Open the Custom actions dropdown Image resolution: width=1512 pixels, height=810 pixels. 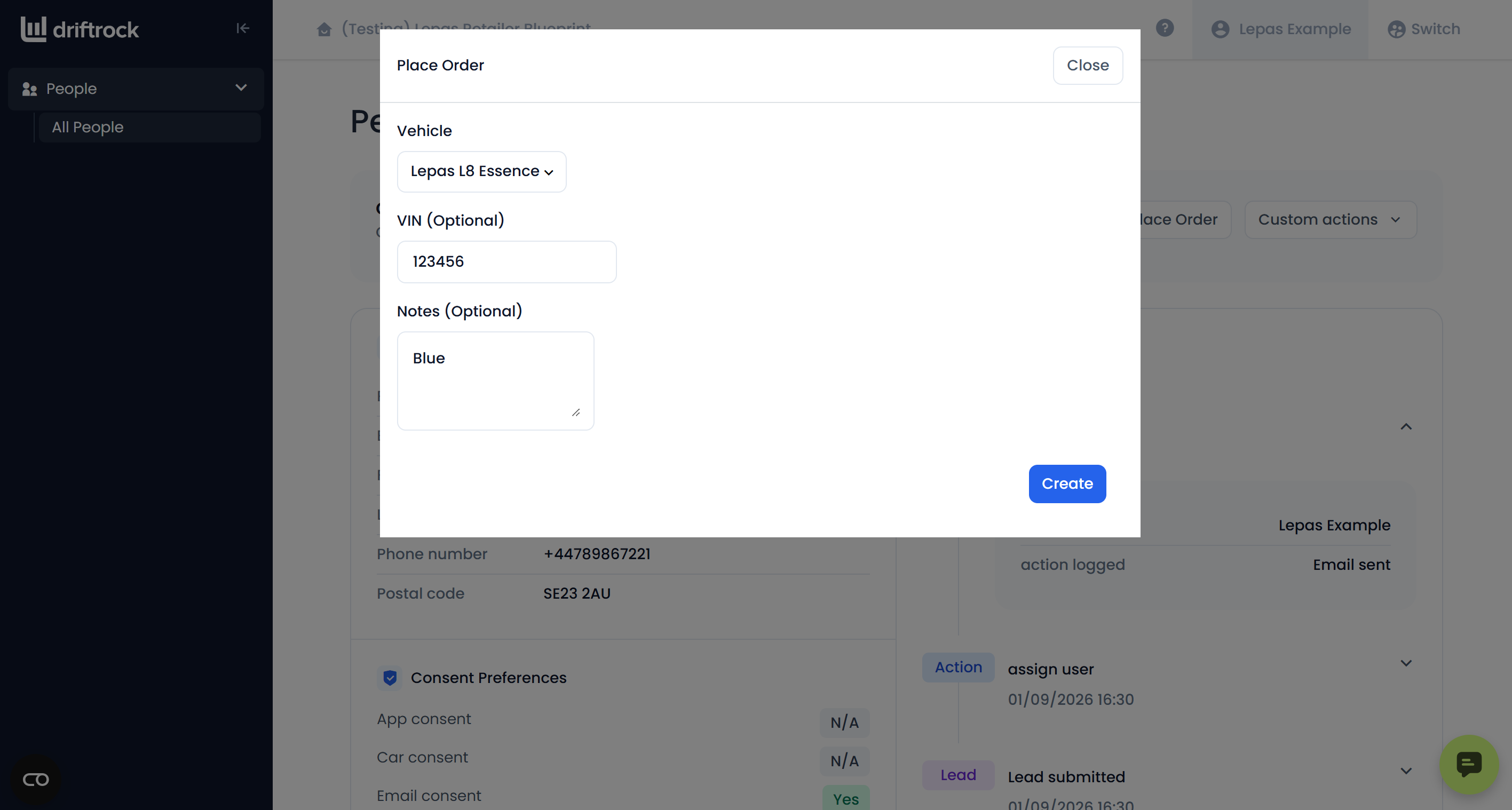[x=1330, y=219]
